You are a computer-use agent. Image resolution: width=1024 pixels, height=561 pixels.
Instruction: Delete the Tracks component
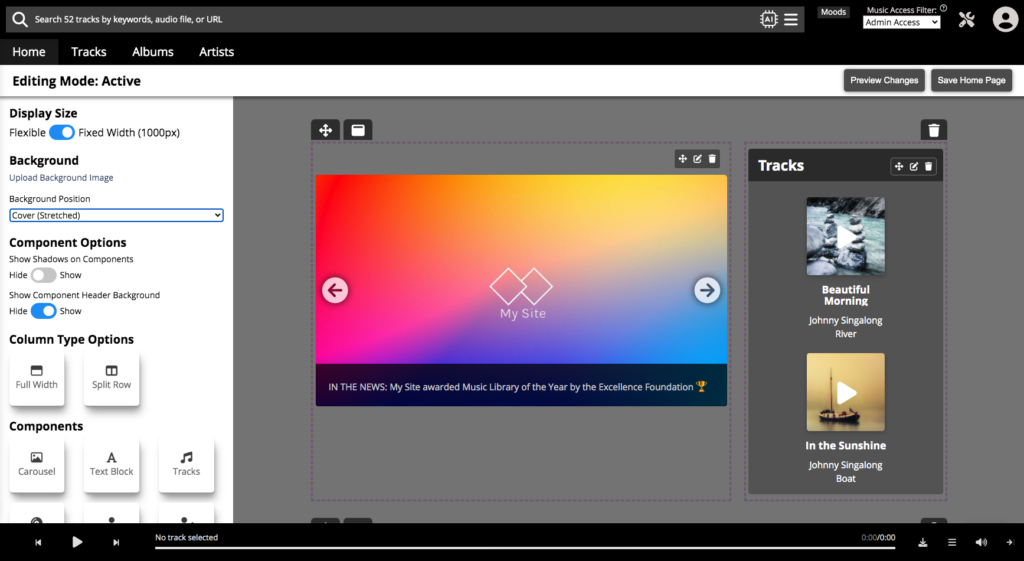pyautogui.click(x=929, y=167)
